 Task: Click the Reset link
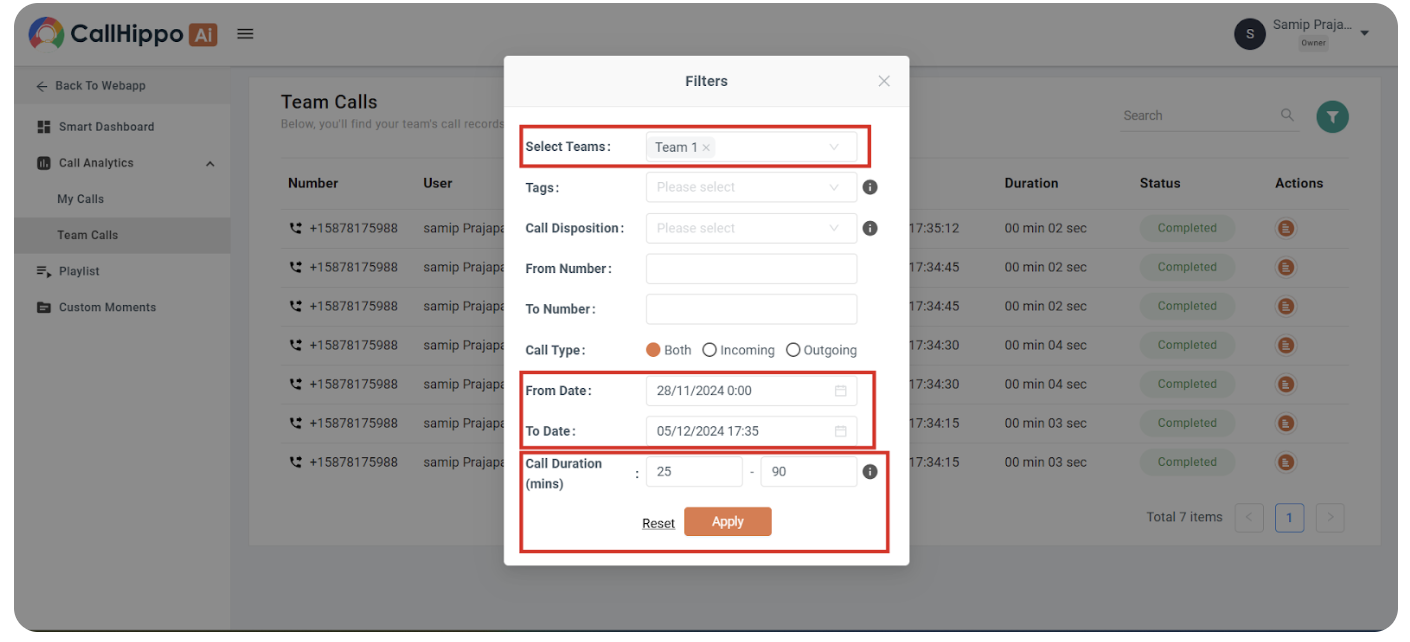(x=658, y=523)
